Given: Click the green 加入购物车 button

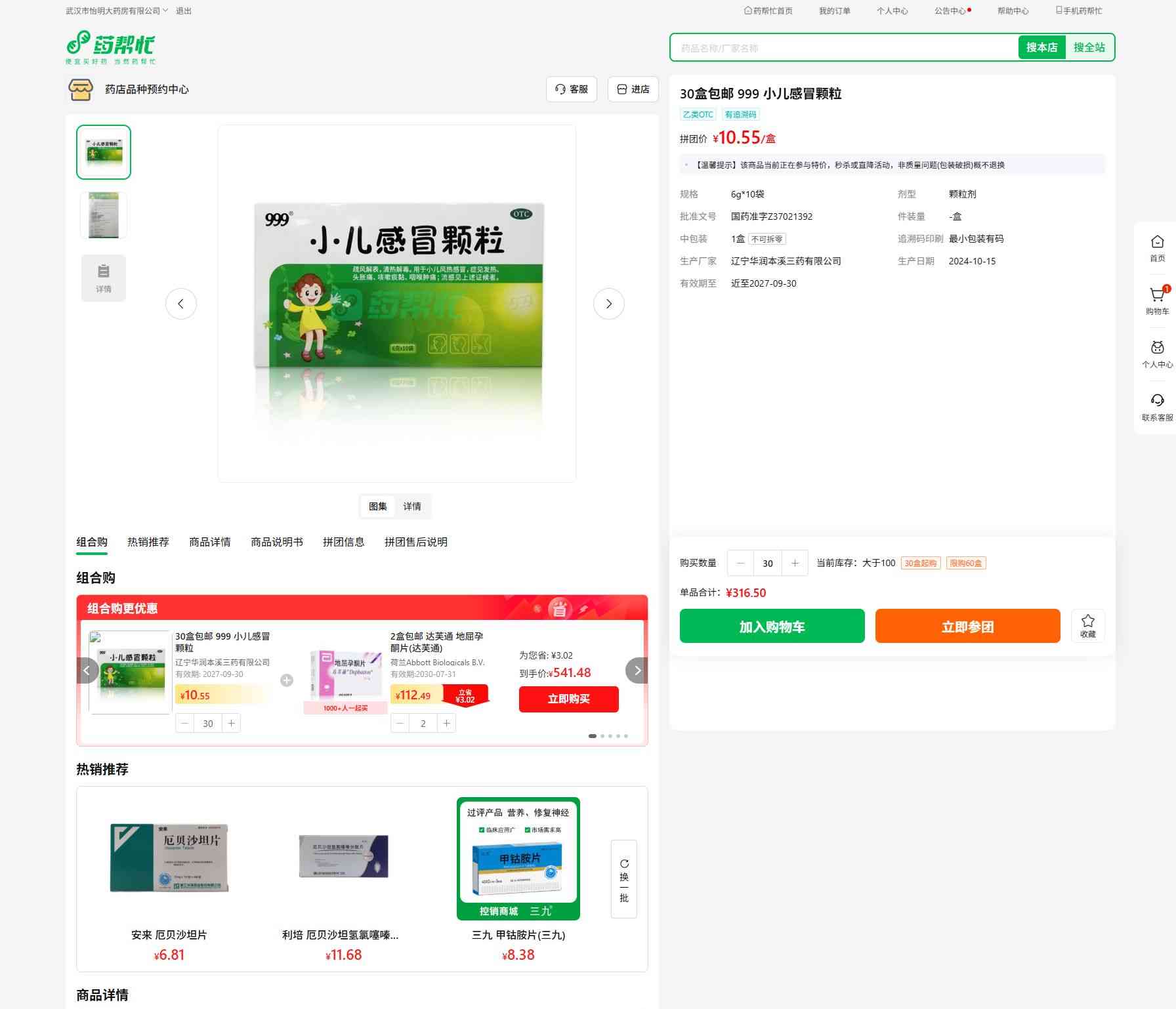Looking at the screenshot, I should point(772,626).
